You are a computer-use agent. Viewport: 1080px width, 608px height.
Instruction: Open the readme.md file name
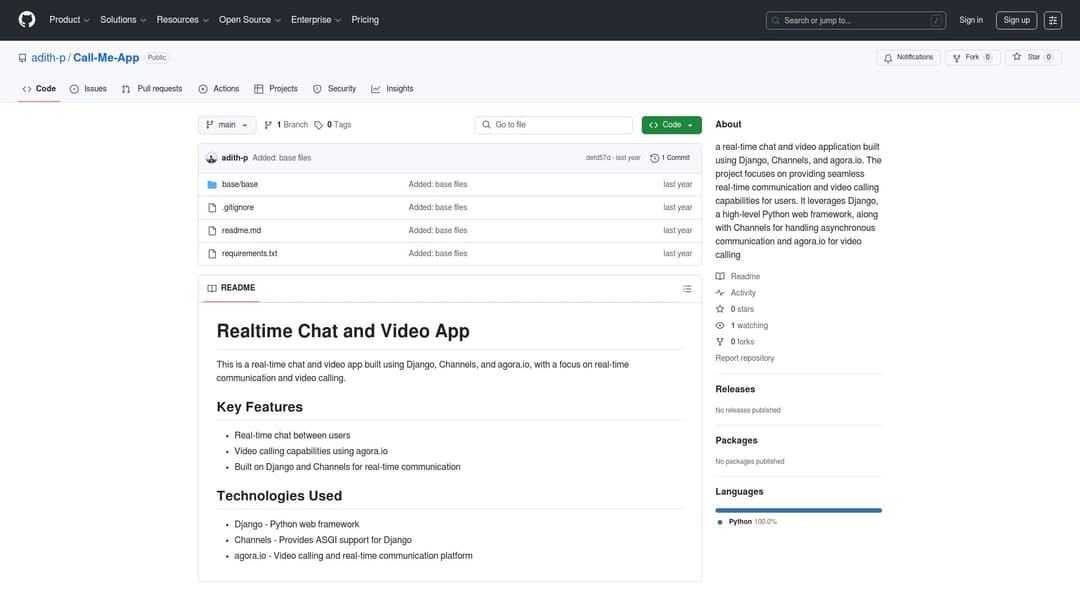241,231
